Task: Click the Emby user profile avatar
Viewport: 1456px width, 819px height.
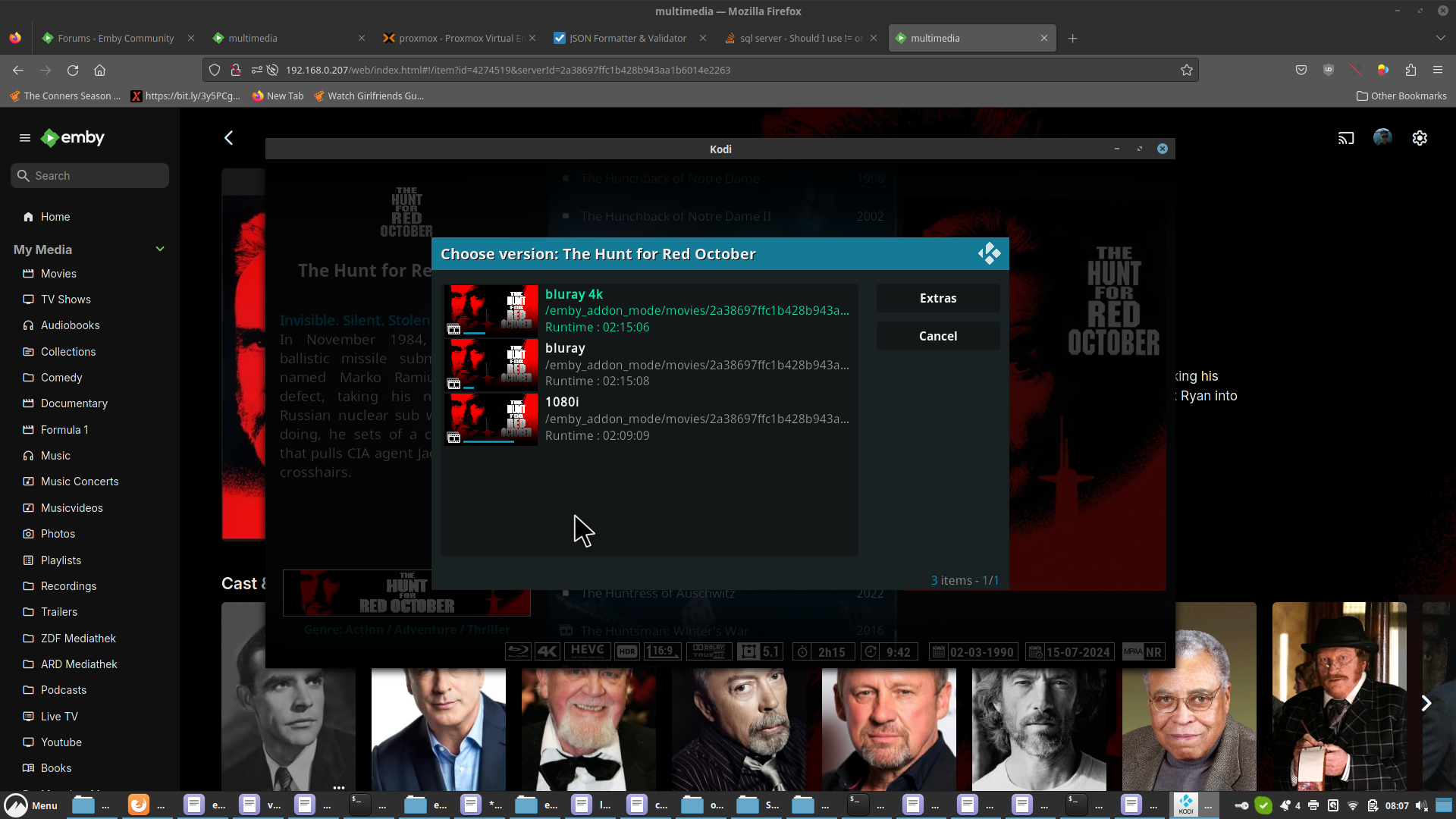Action: pos(1382,137)
